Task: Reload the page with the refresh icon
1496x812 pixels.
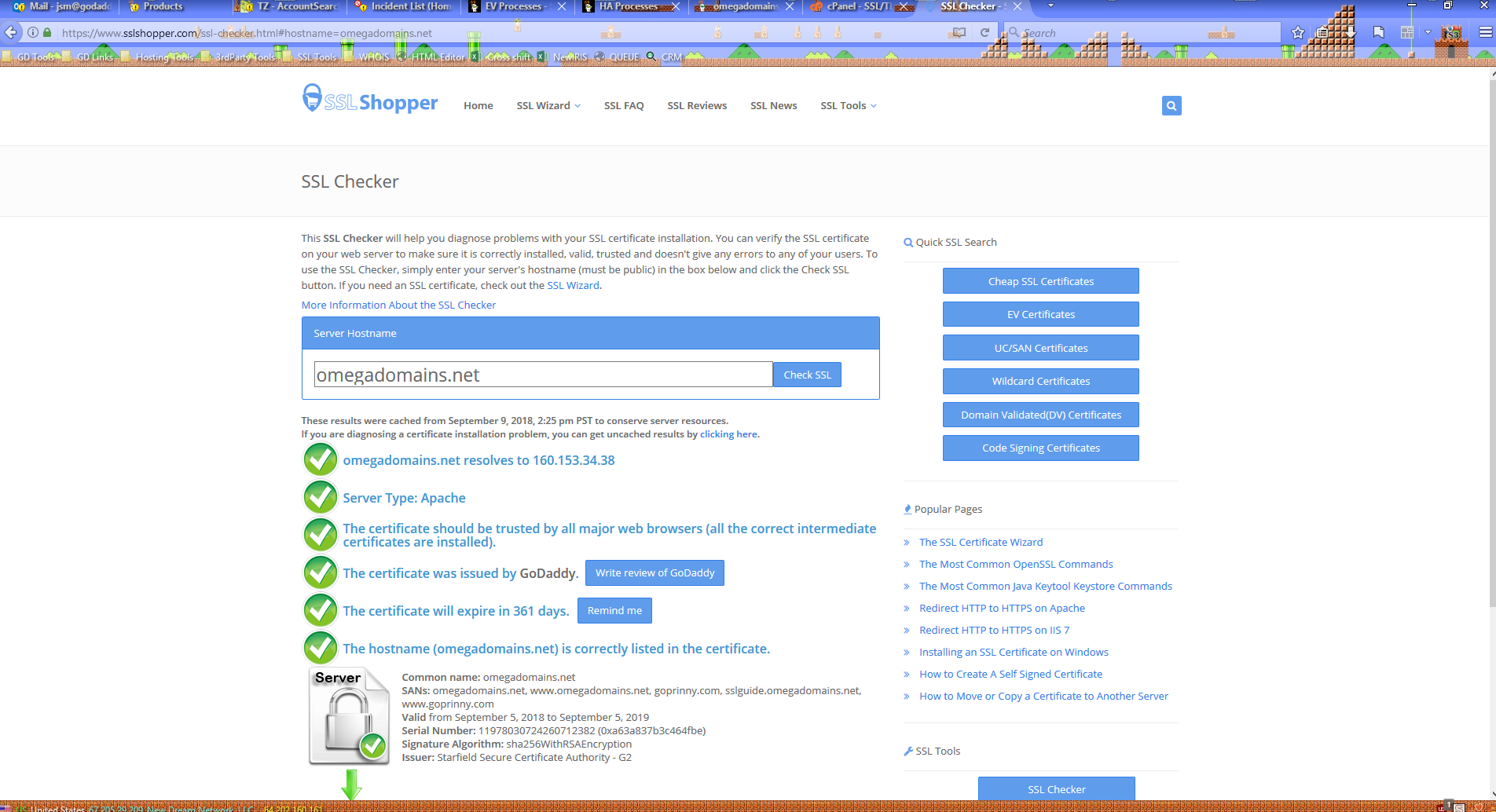Action: 984,33
